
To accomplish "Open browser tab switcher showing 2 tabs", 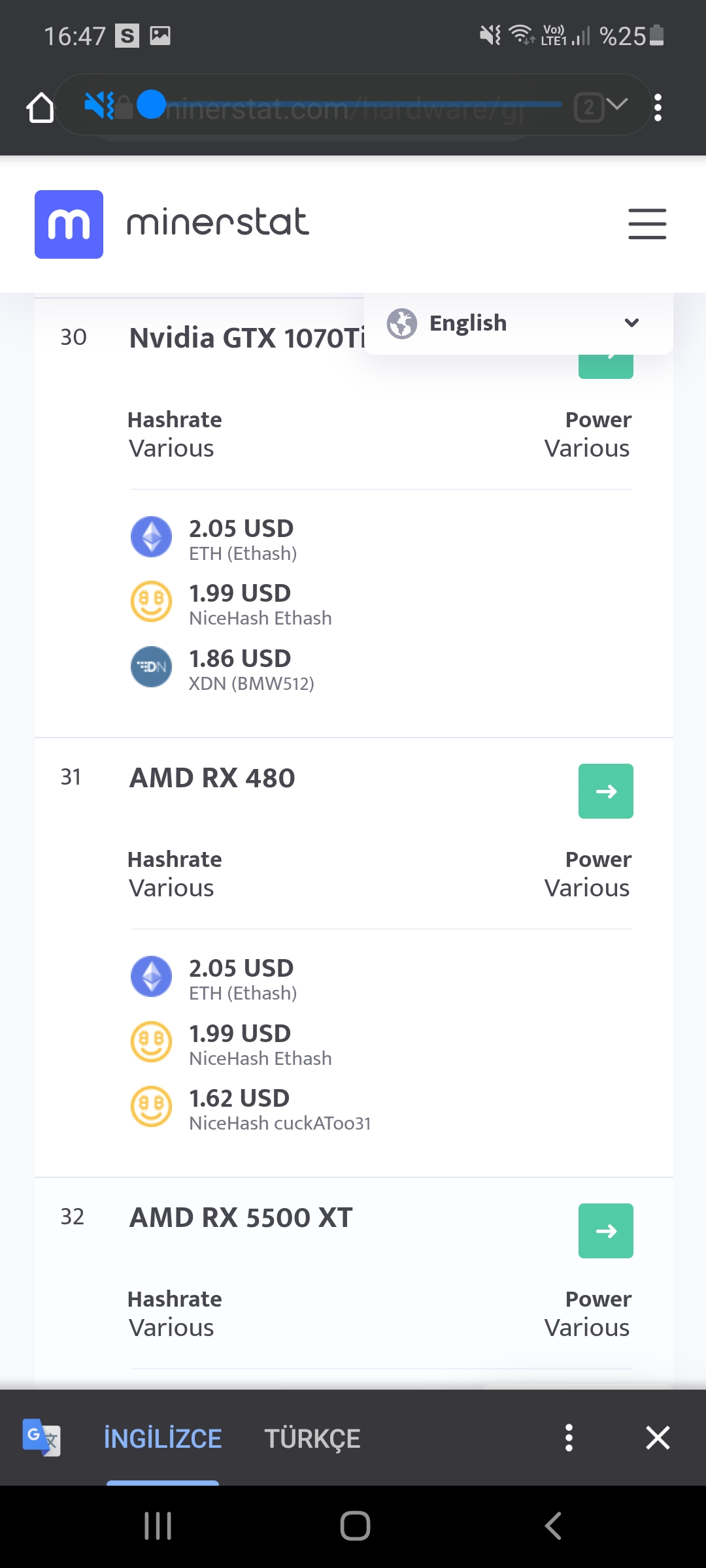I will 589,107.
